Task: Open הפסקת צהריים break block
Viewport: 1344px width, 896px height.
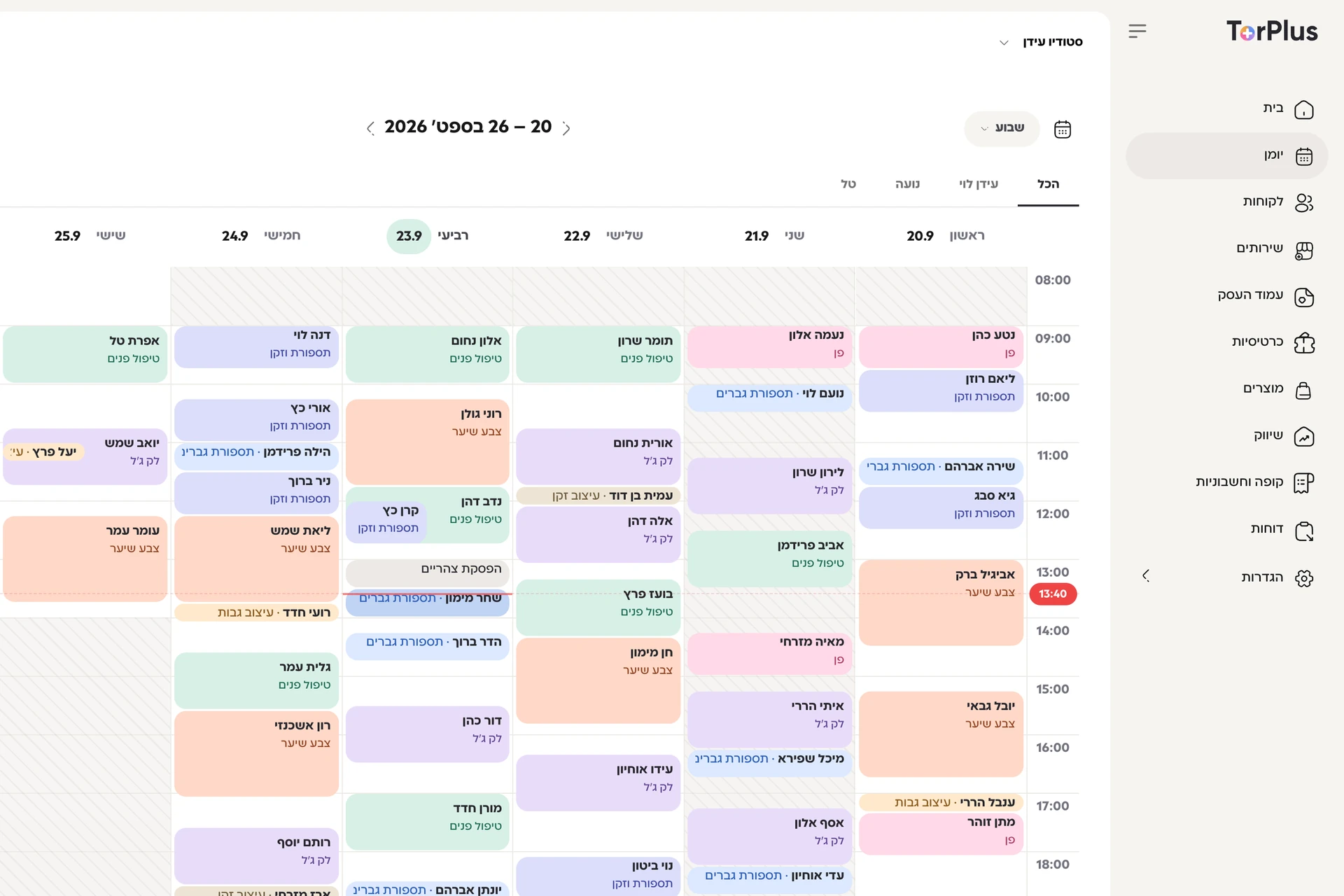Action: point(428,573)
